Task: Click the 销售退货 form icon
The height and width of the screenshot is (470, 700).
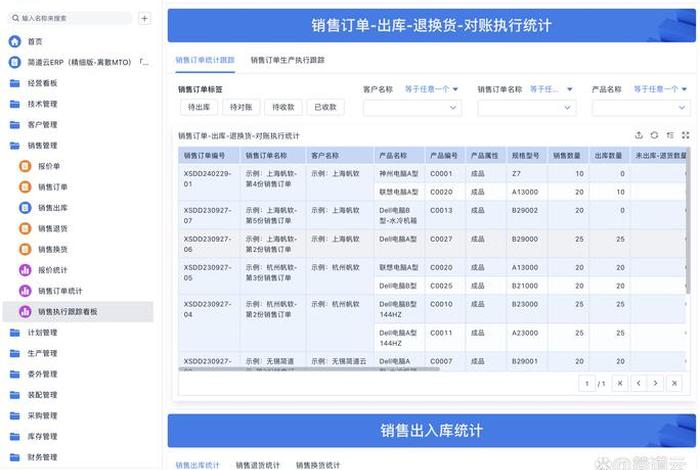Action: click(25, 229)
